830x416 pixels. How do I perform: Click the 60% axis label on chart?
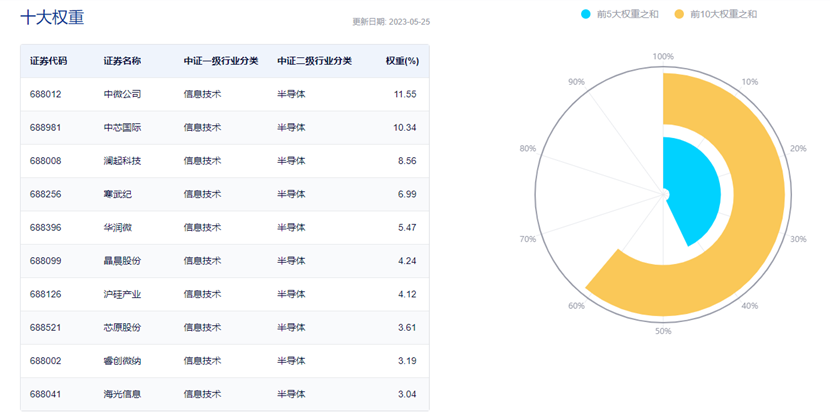point(576,306)
